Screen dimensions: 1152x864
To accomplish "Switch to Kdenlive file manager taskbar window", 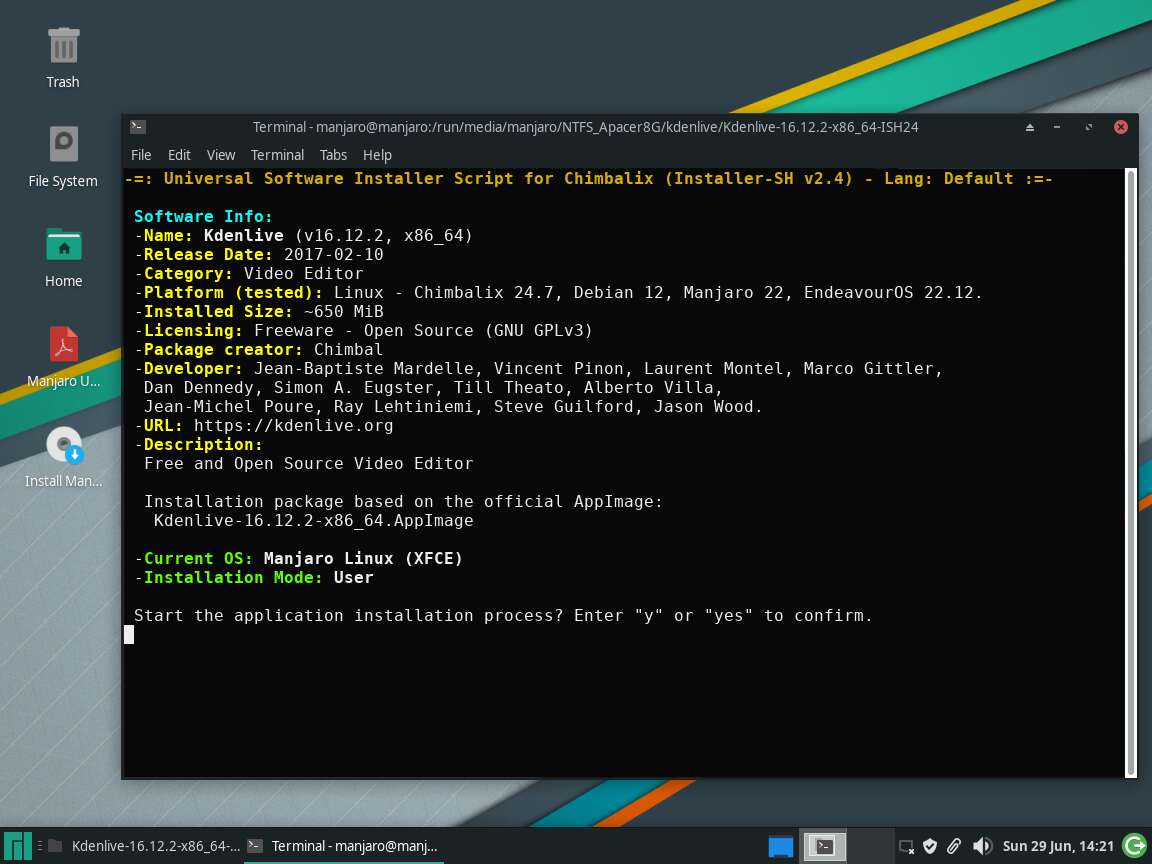I will pos(143,846).
